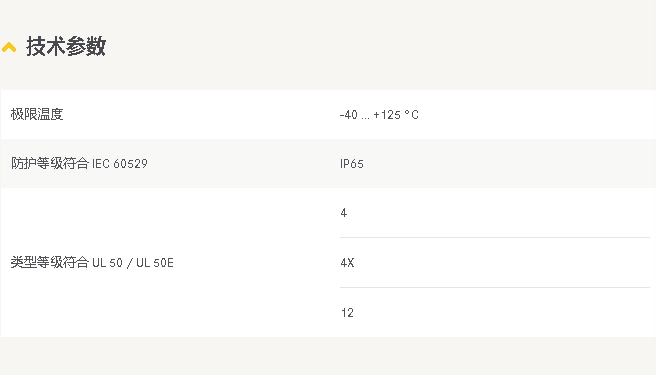This screenshot has width=656, height=375.
Task: Select the 类型等级符合 UL 50 / UL 50E label
Action: (x=92, y=262)
